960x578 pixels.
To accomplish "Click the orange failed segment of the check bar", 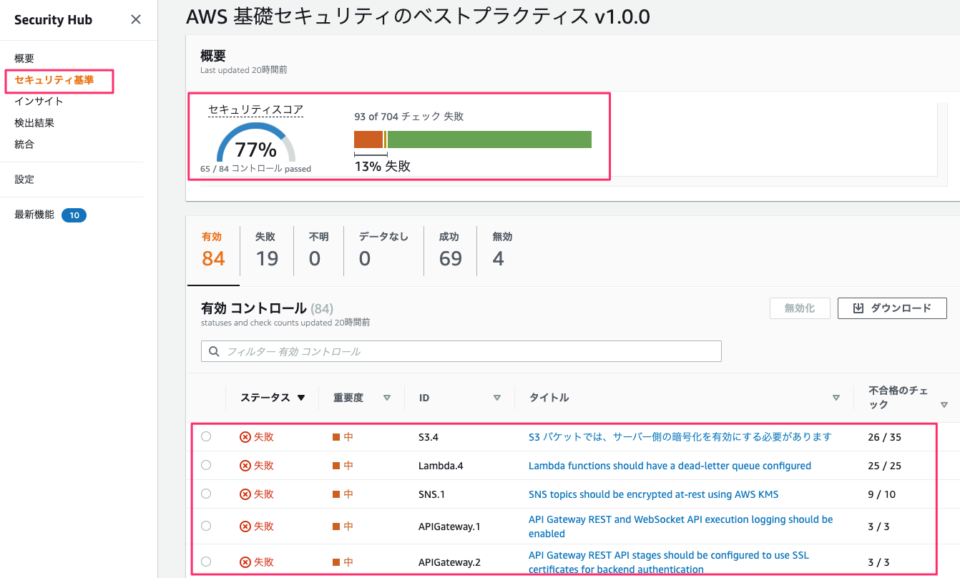I will (x=369, y=140).
